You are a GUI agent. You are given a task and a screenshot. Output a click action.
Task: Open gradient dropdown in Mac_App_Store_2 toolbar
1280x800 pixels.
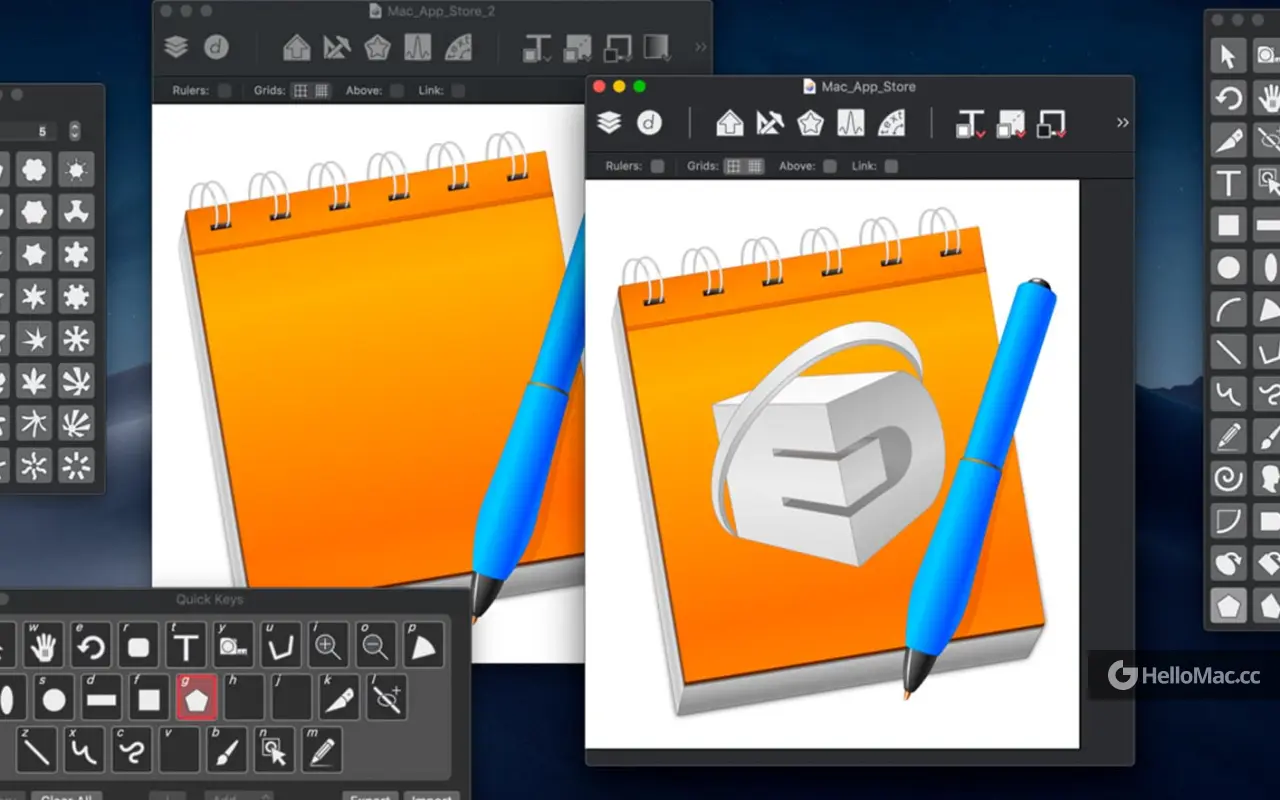point(658,48)
